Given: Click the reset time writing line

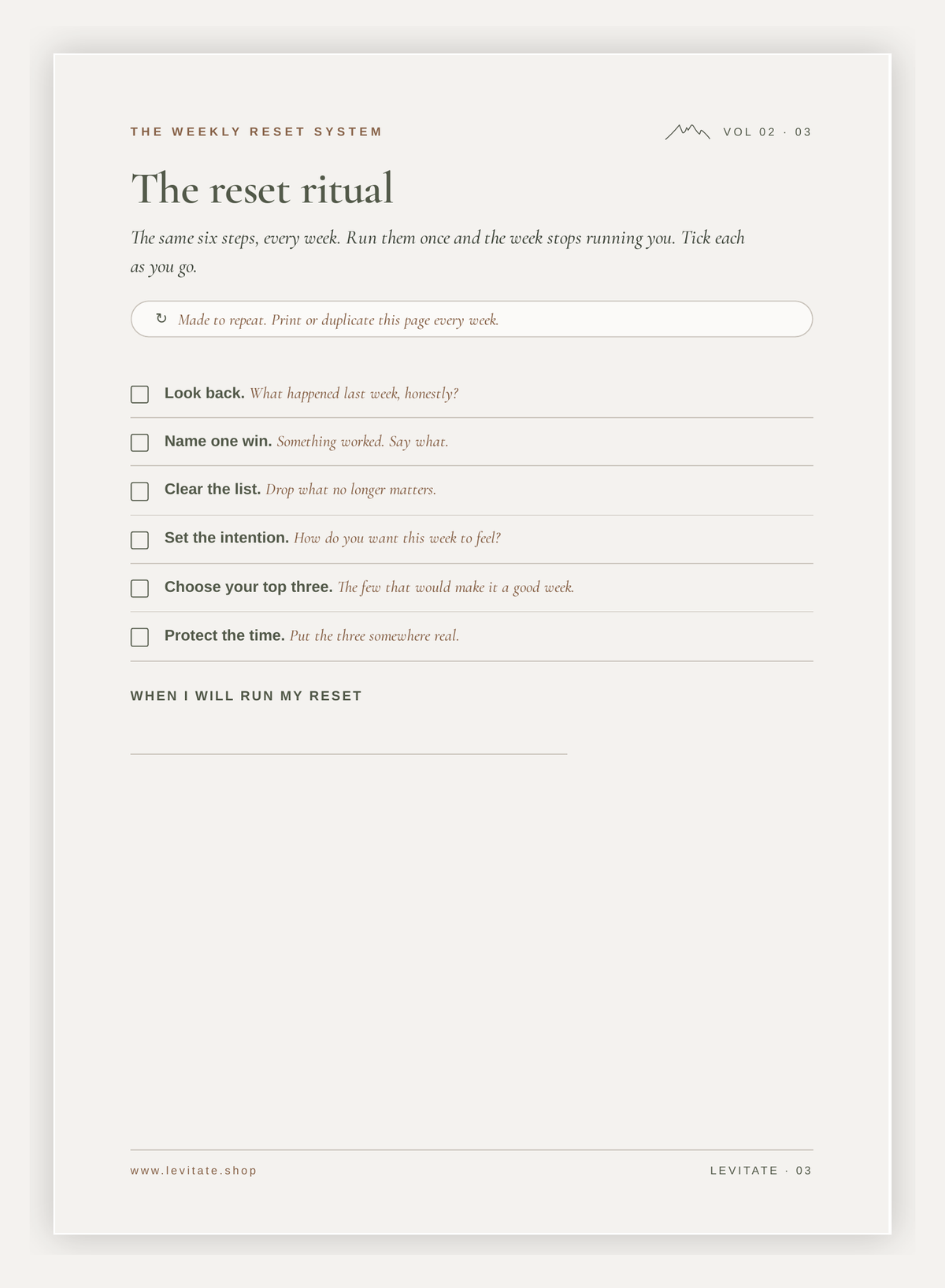Looking at the screenshot, I should click(349, 753).
